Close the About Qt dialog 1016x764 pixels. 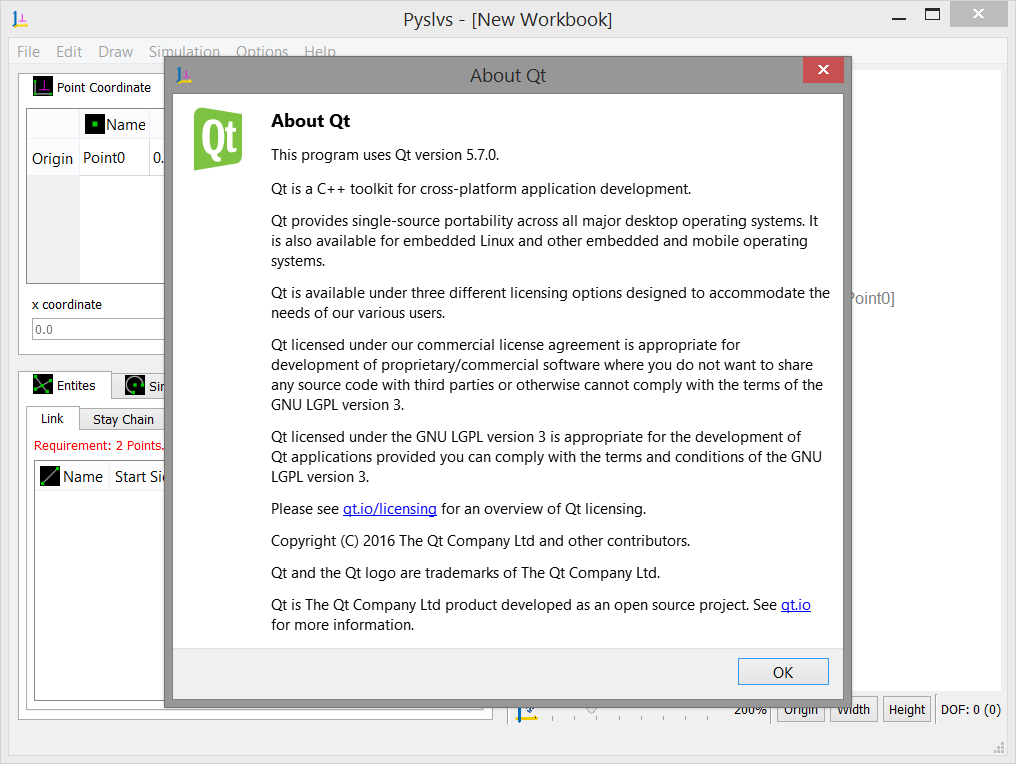[823, 70]
